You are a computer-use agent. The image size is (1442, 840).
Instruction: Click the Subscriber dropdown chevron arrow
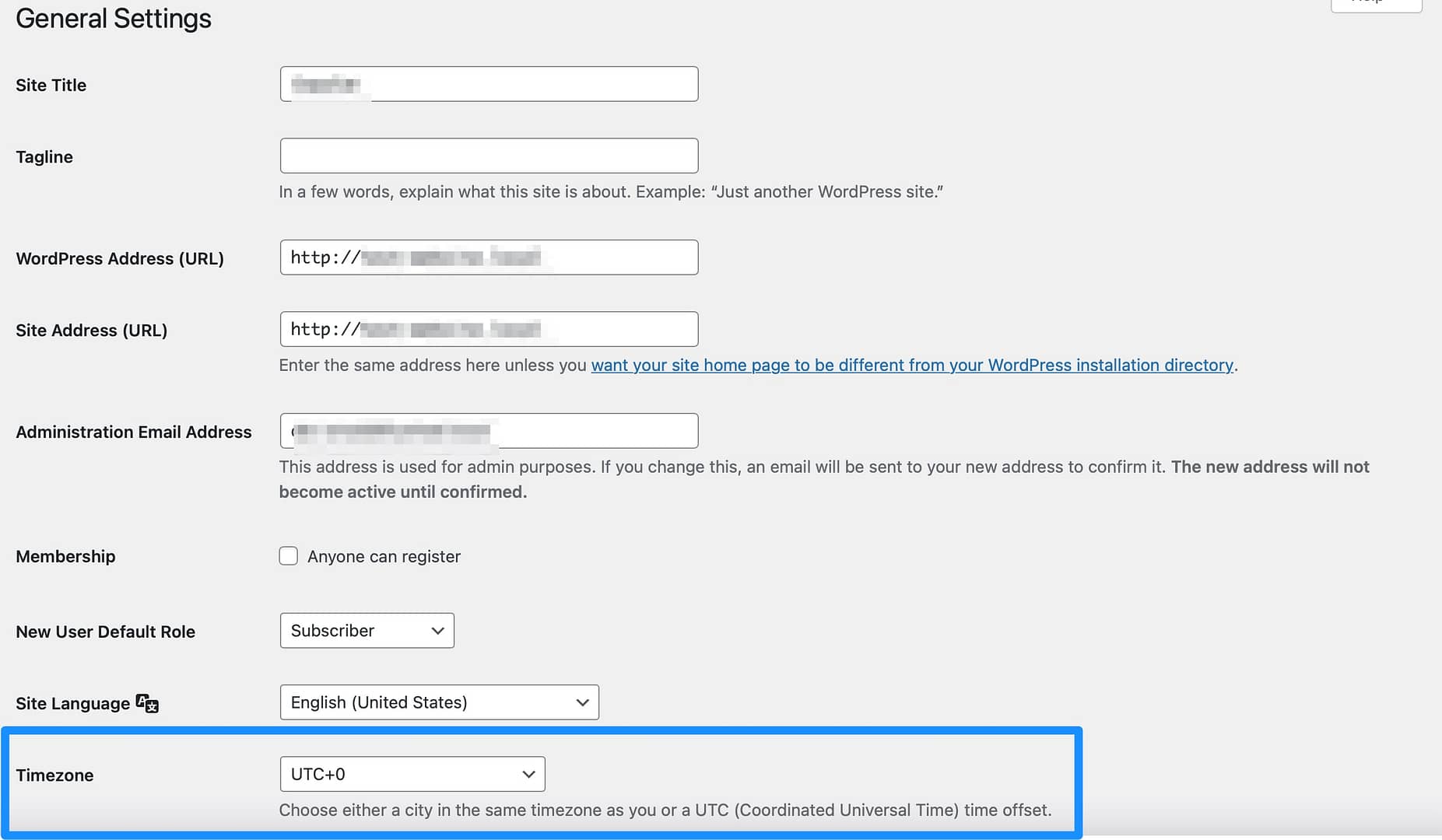tap(437, 632)
